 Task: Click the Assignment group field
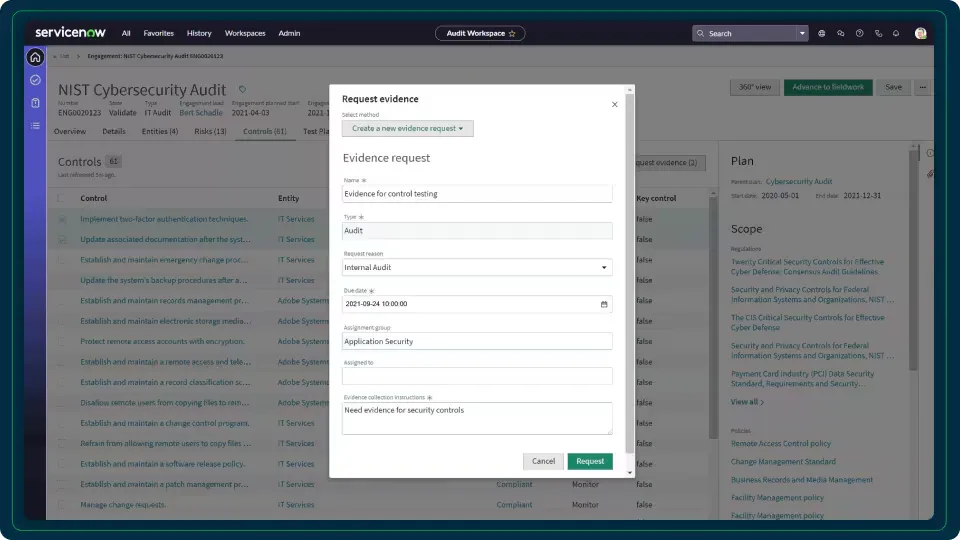point(477,342)
